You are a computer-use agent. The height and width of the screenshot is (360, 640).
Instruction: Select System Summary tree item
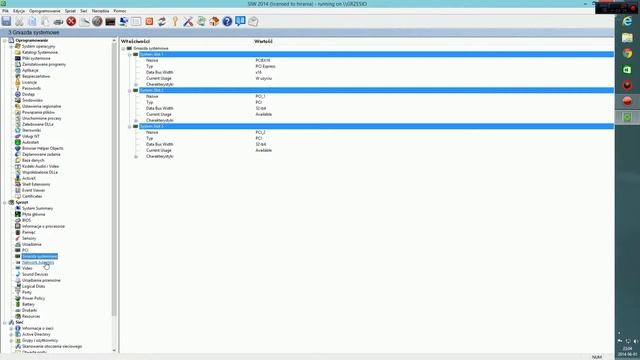[37, 209]
